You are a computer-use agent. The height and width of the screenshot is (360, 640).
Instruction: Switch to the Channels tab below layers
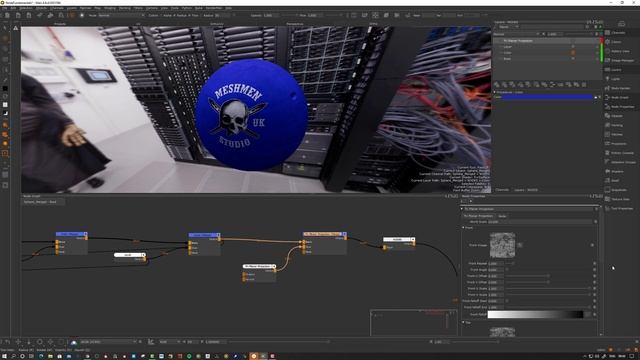[502, 190]
